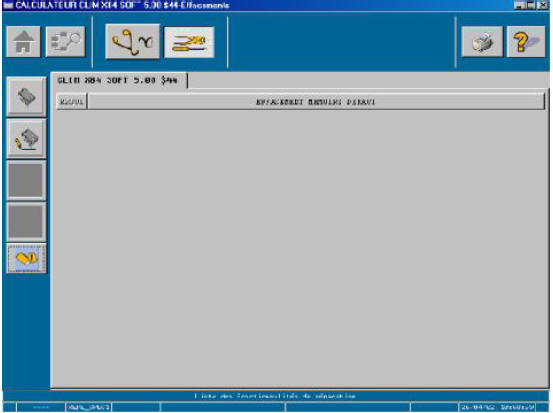Click the yellow eraser clearing icon
This screenshot has height=413, width=553.
coord(26,259)
